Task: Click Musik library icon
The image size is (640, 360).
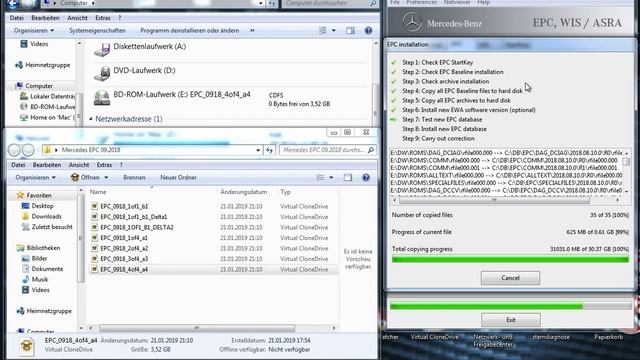Action: (25, 279)
